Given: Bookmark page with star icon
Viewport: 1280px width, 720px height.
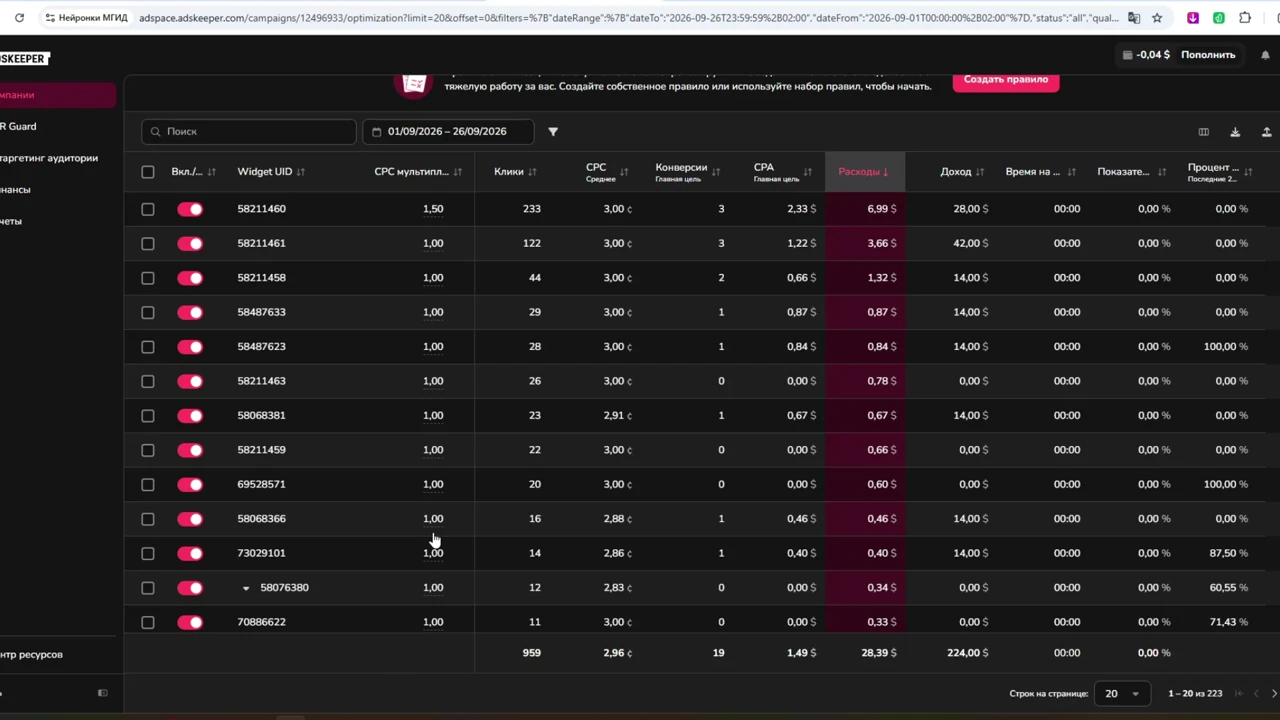Looking at the screenshot, I should (x=1157, y=18).
